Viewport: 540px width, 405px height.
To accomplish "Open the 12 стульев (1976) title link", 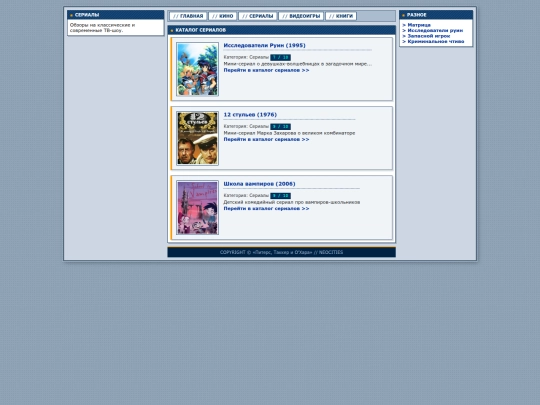I will click(250, 115).
